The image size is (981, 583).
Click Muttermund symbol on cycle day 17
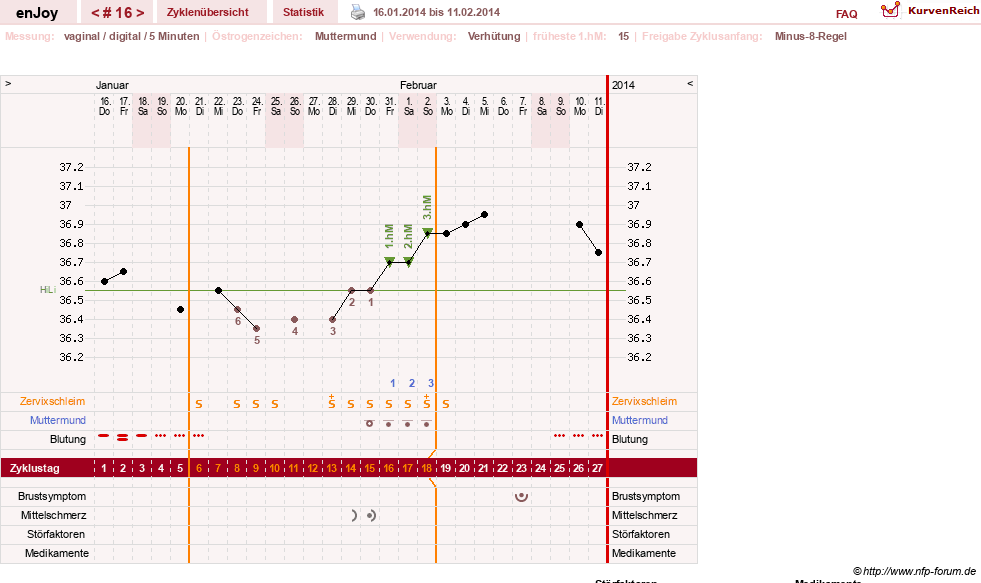click(x=408, y=423)
